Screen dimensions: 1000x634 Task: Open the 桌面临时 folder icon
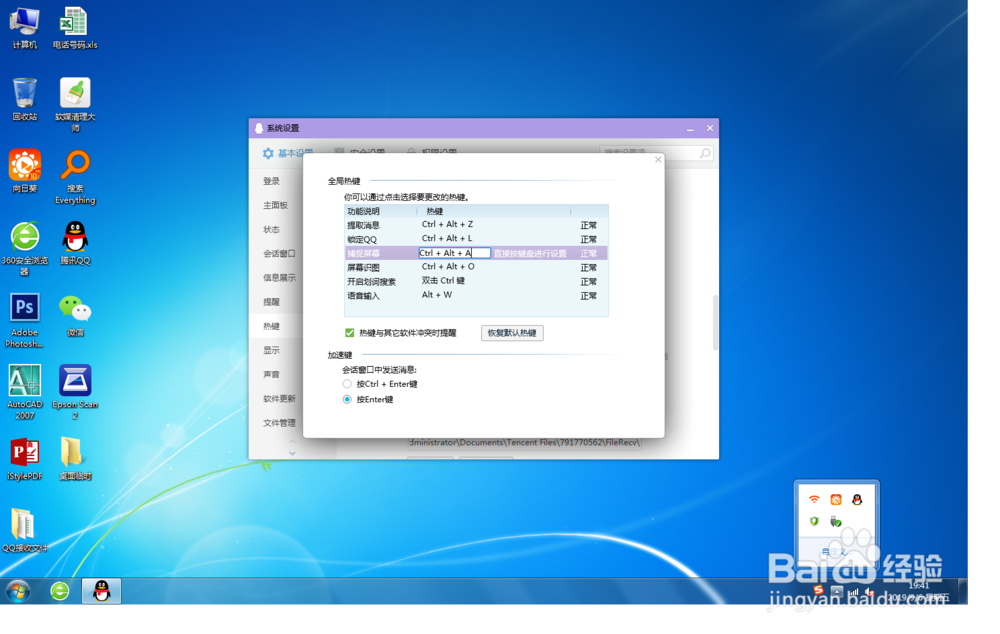pyautogui.click(x=75, y=459)
